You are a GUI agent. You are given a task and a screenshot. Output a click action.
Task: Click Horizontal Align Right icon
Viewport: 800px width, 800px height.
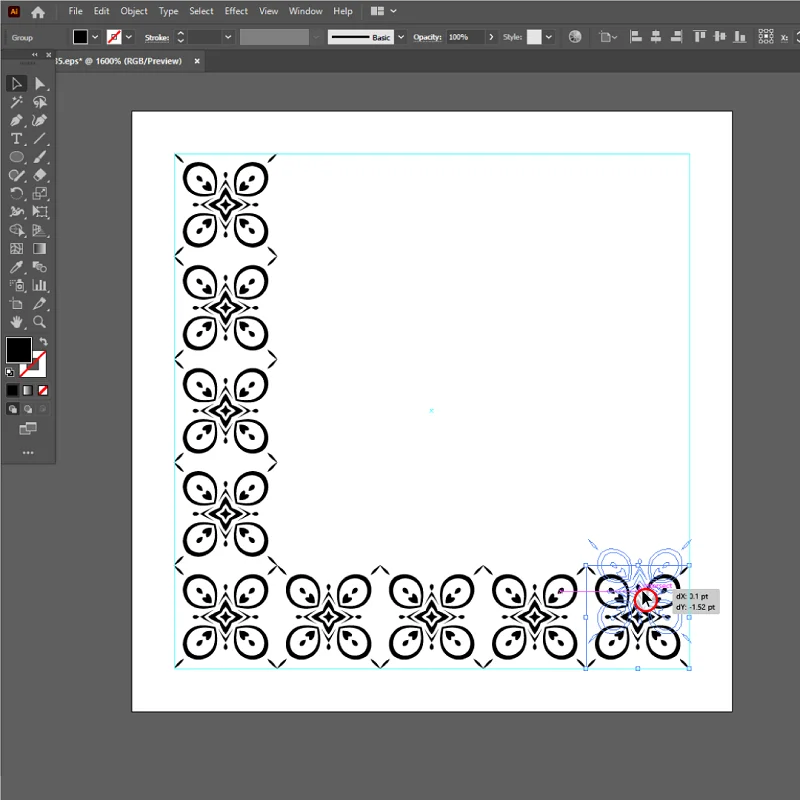[677, 37]
